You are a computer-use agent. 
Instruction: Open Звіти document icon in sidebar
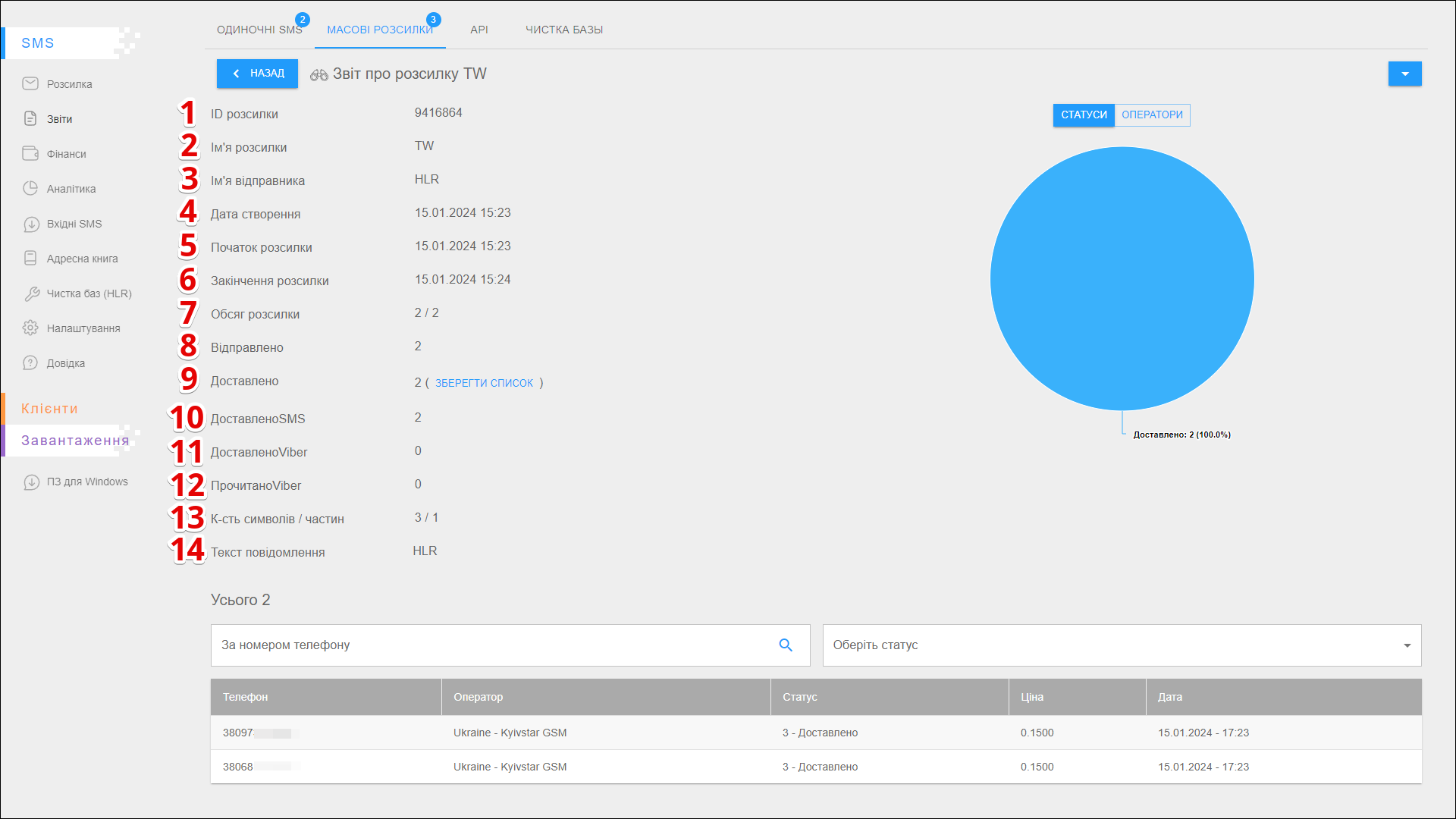[x=30, y=118]
